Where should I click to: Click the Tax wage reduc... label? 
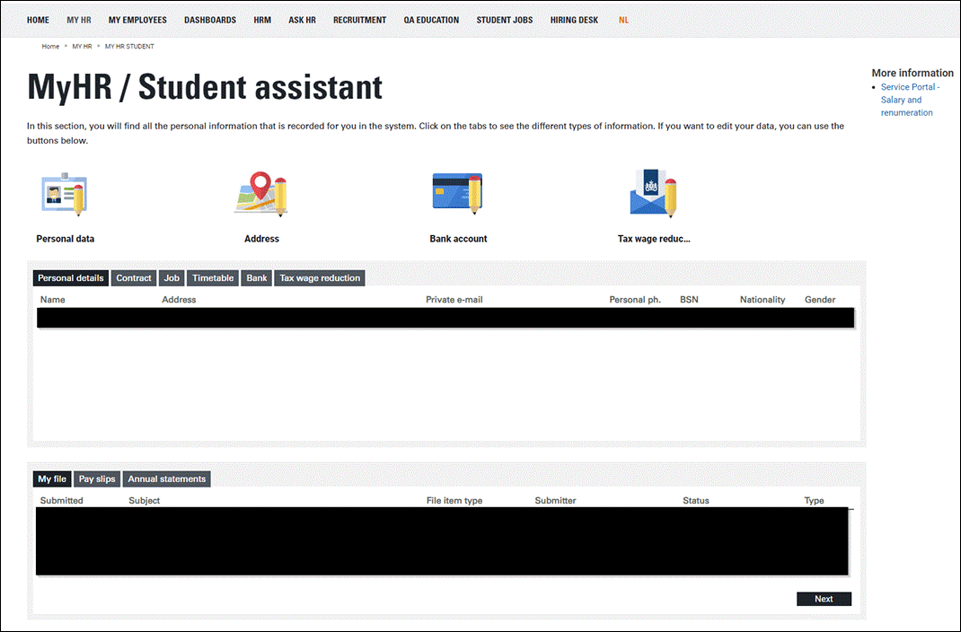click(654, 239)
